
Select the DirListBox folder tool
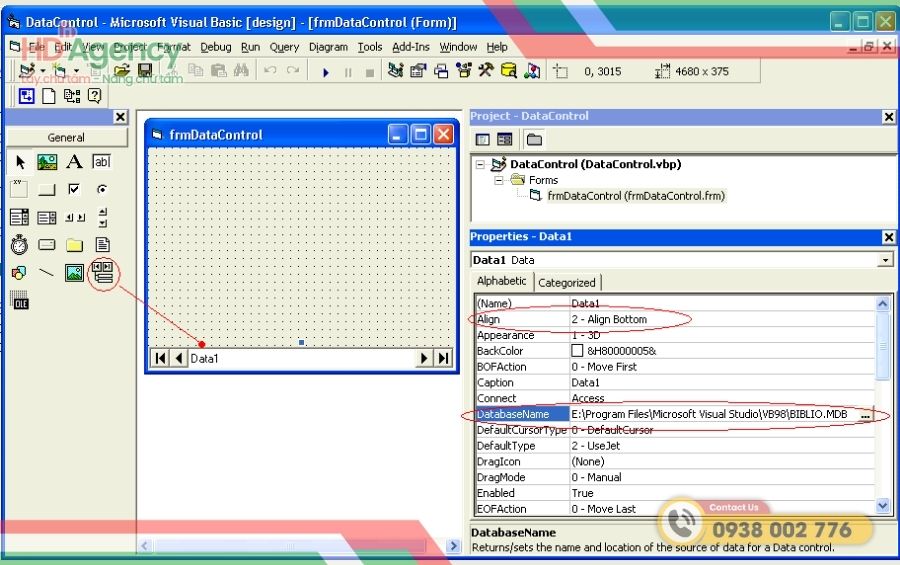pyautogui.click(x=75, y=245)
